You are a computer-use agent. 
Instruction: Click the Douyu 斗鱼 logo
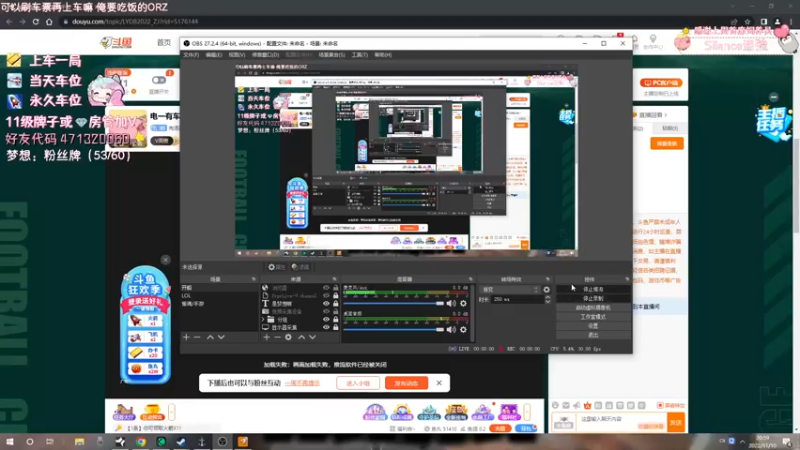pos(116,42)
